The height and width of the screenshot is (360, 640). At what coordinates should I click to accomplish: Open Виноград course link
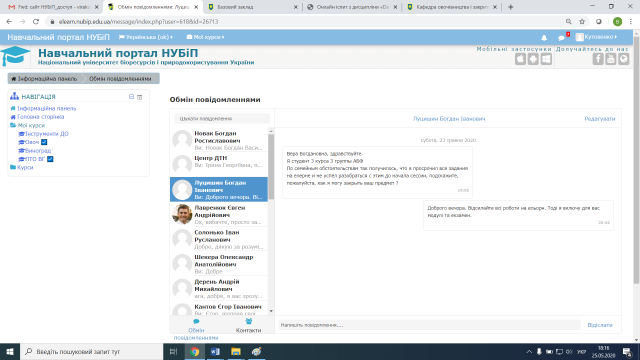pos(39,151)
